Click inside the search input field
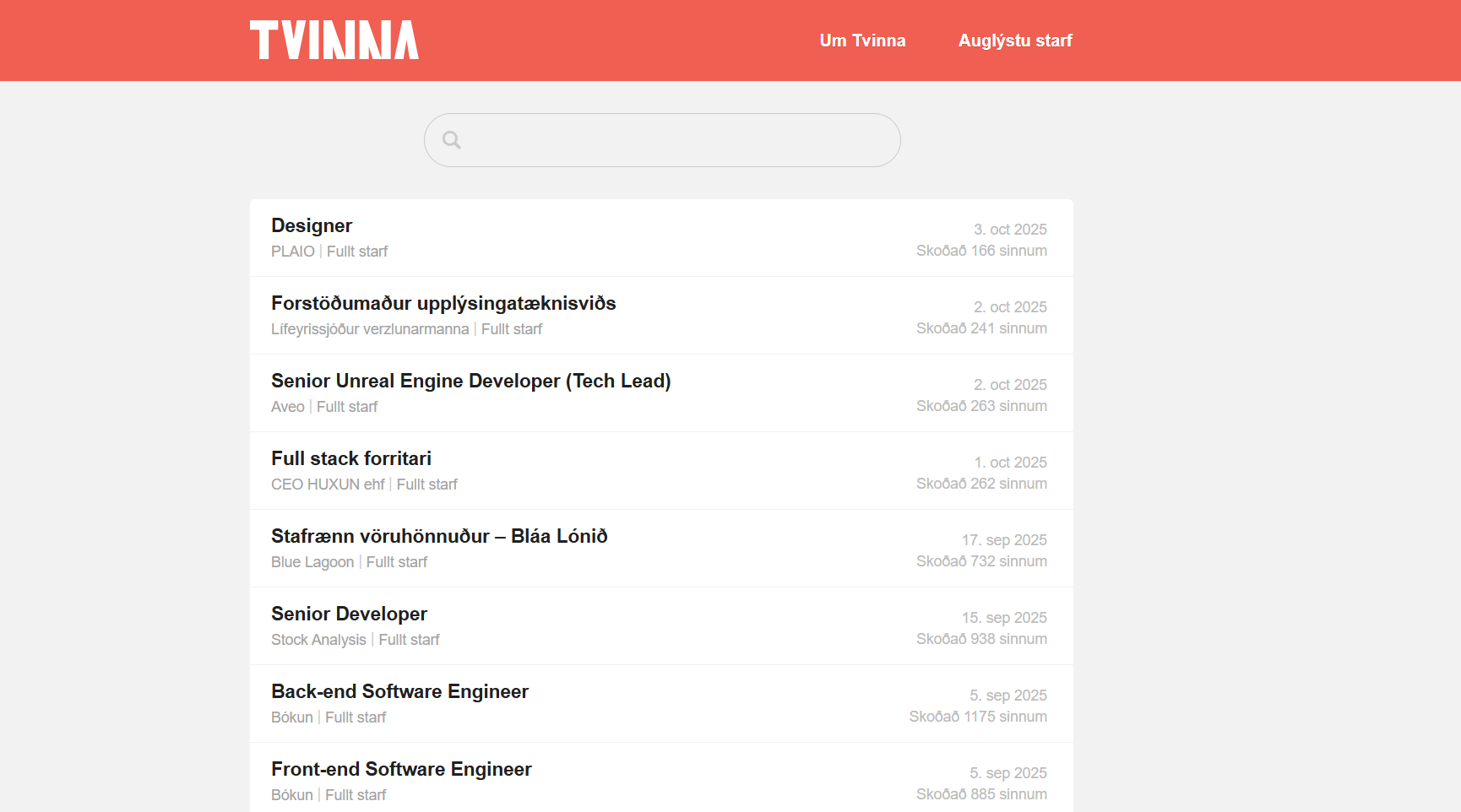This screenshot has width=1461, height=812. point(662,140)
